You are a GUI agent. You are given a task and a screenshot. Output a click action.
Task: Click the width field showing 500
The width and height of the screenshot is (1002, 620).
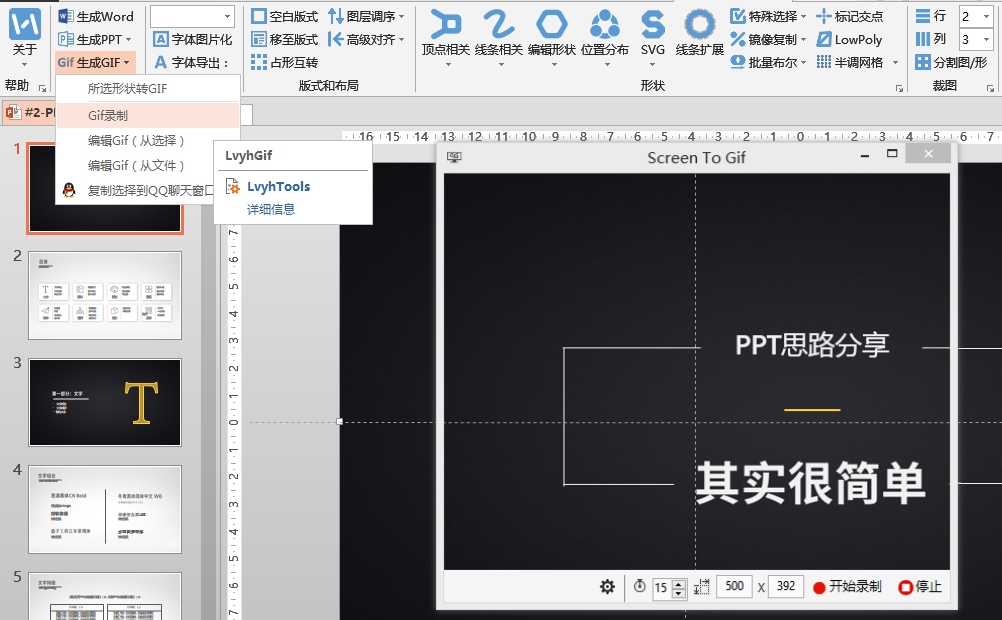735,586
